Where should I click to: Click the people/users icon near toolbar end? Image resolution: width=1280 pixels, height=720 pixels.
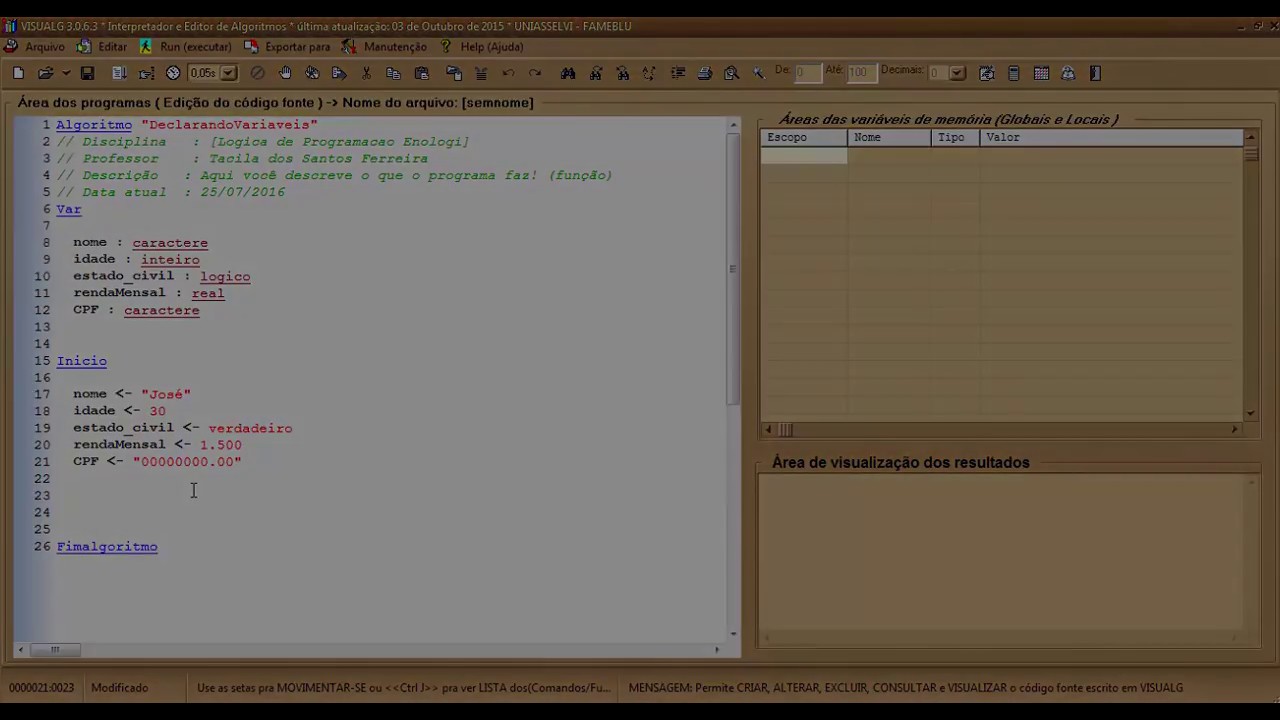[1068, 73]
